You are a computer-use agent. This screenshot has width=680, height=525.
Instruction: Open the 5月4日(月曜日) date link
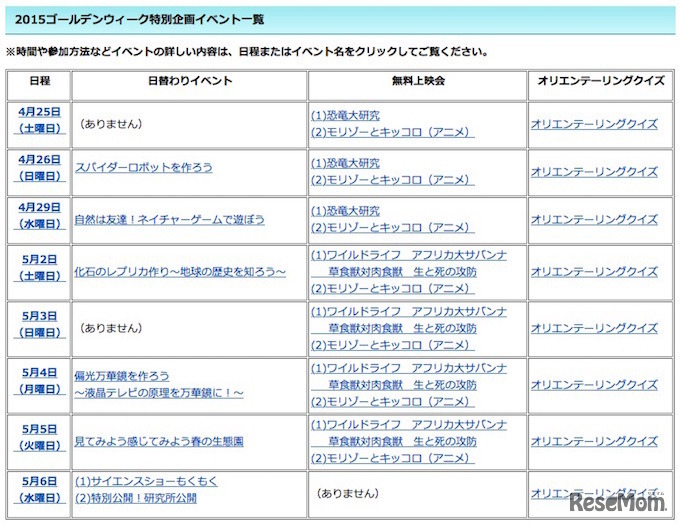point(39,381)
